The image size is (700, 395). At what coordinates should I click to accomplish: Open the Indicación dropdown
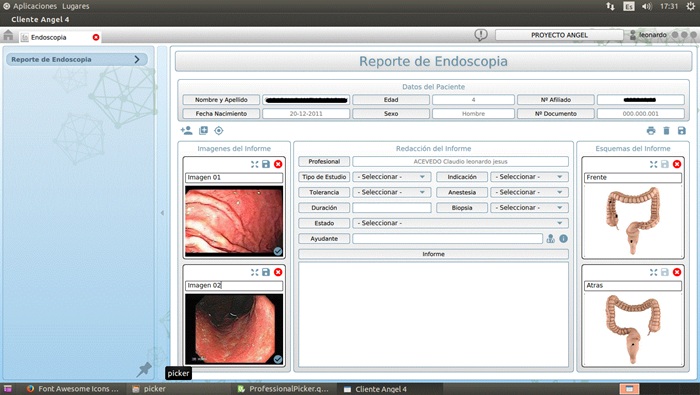click(x=529, y=177)
